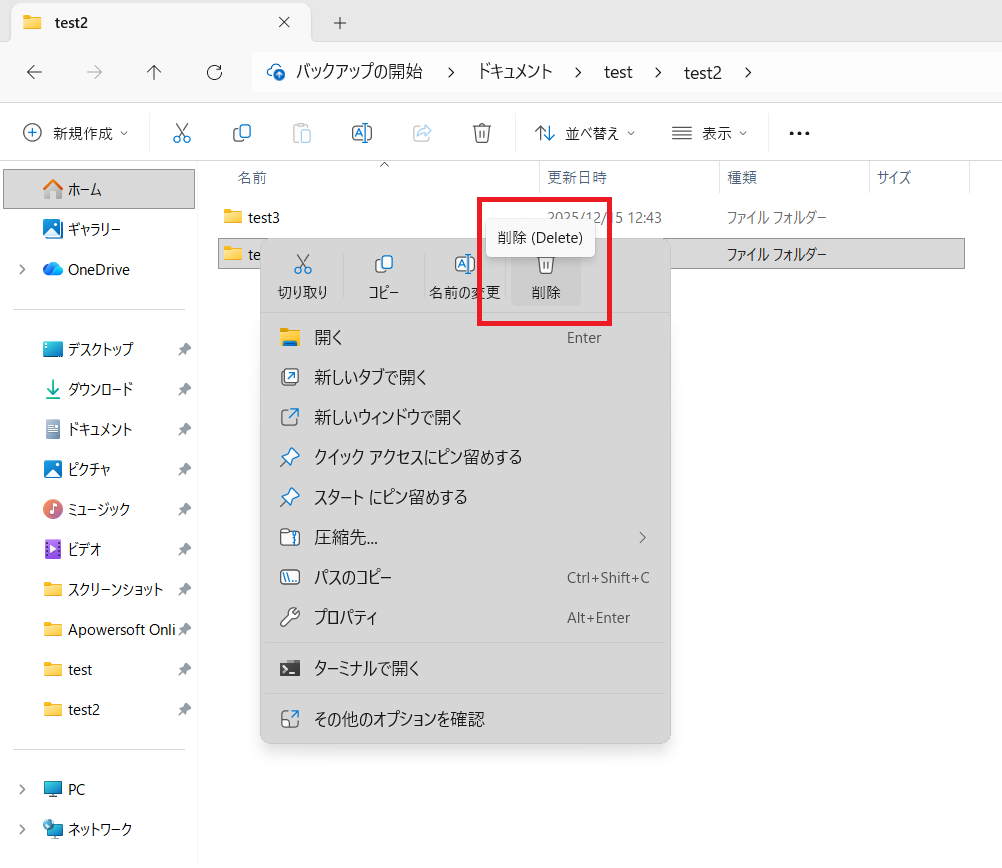The height and width of the screenshot is (868, 1002).
Task: Select ホーム in the sidebar
Action: (99, 189)
